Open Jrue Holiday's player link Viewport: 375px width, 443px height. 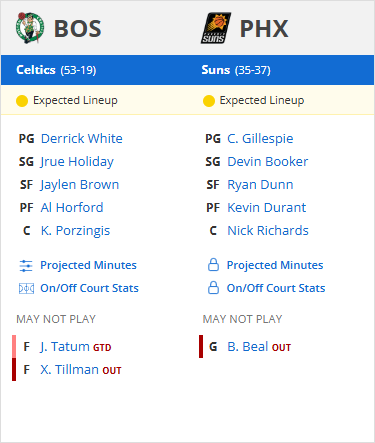coord(77,162)
